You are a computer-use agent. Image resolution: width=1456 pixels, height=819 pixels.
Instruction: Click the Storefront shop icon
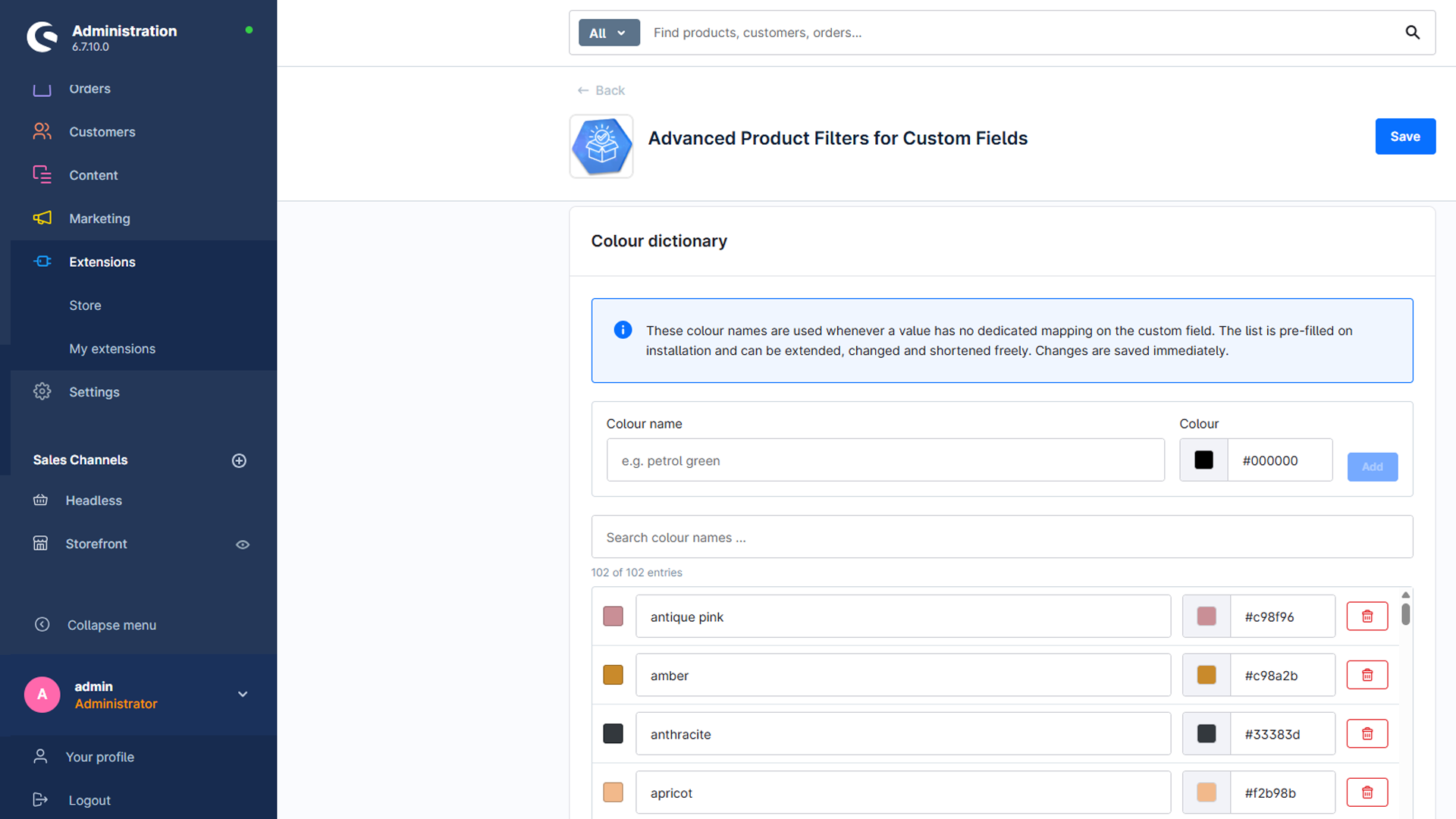(40, 543)
